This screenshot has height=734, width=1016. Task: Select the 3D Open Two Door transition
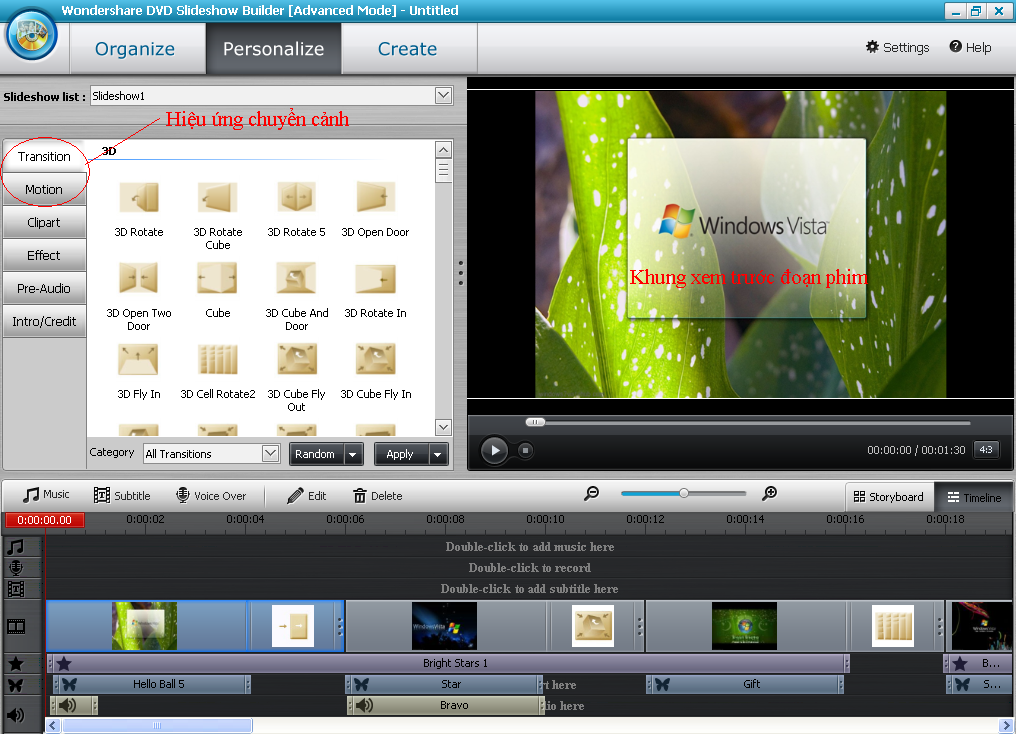coord(139,278)
